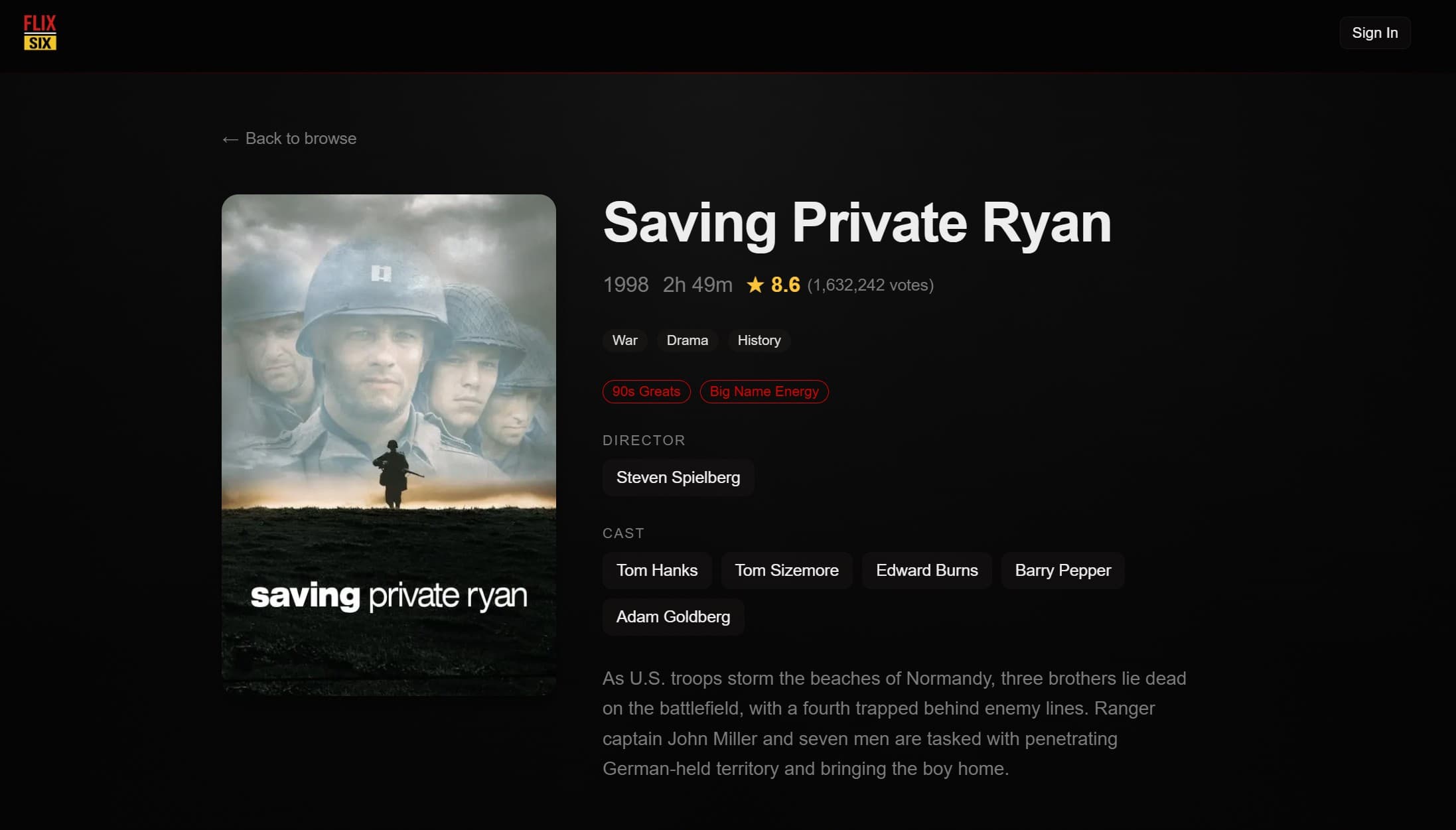
Task: Click the back arrow icon
Action: [230, 139]
